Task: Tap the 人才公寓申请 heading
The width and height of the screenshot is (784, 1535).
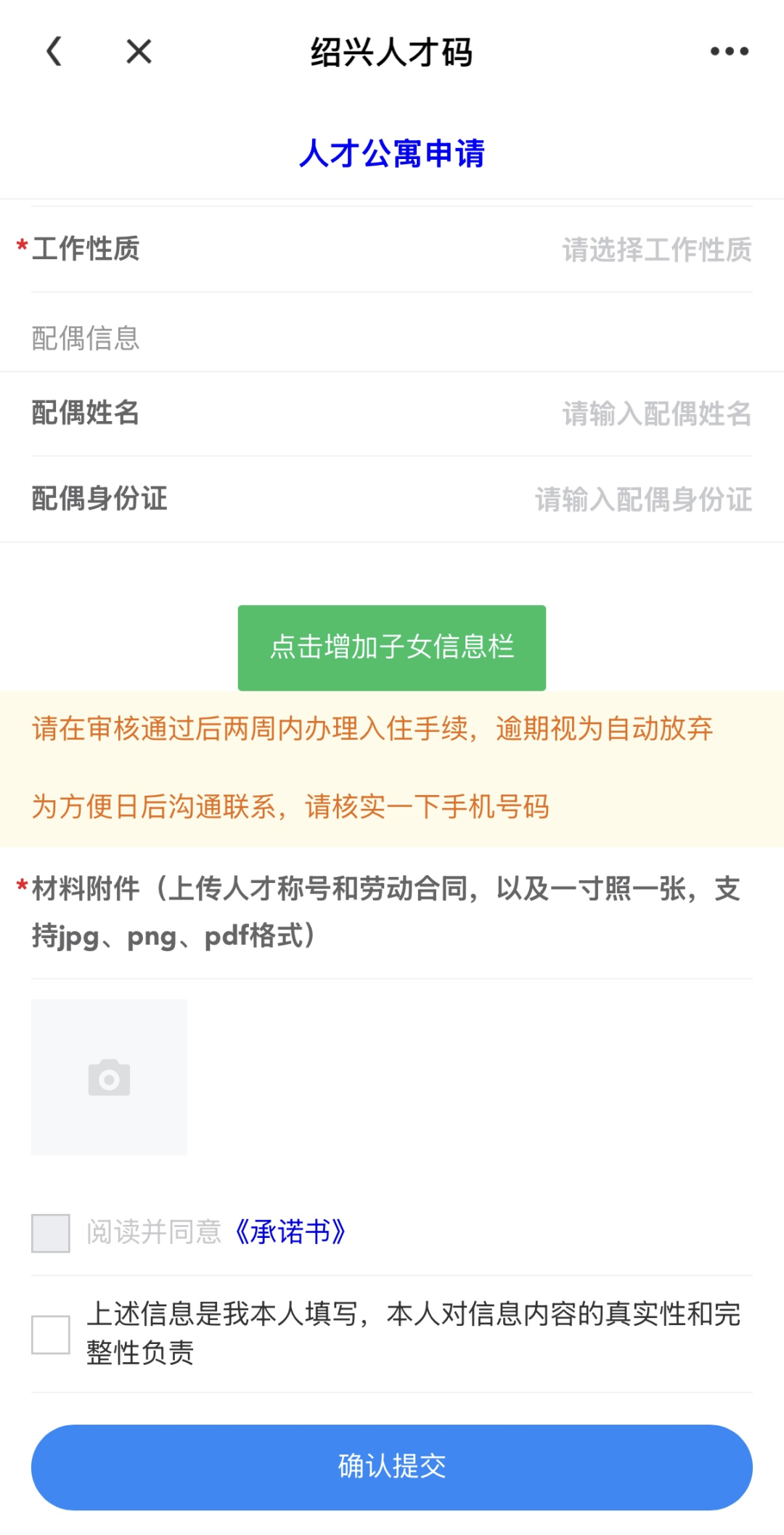Action: click(x=392, y=154)
